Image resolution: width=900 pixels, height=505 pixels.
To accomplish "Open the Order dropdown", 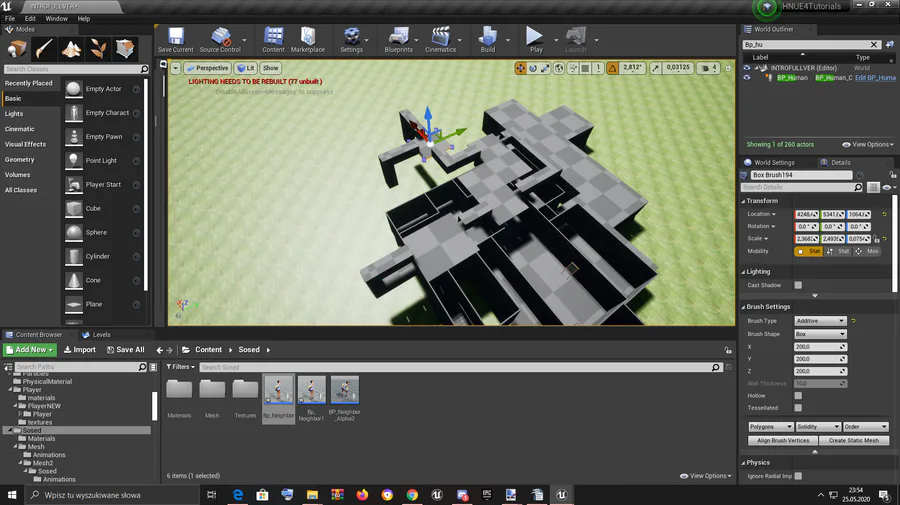I will 866,426.
